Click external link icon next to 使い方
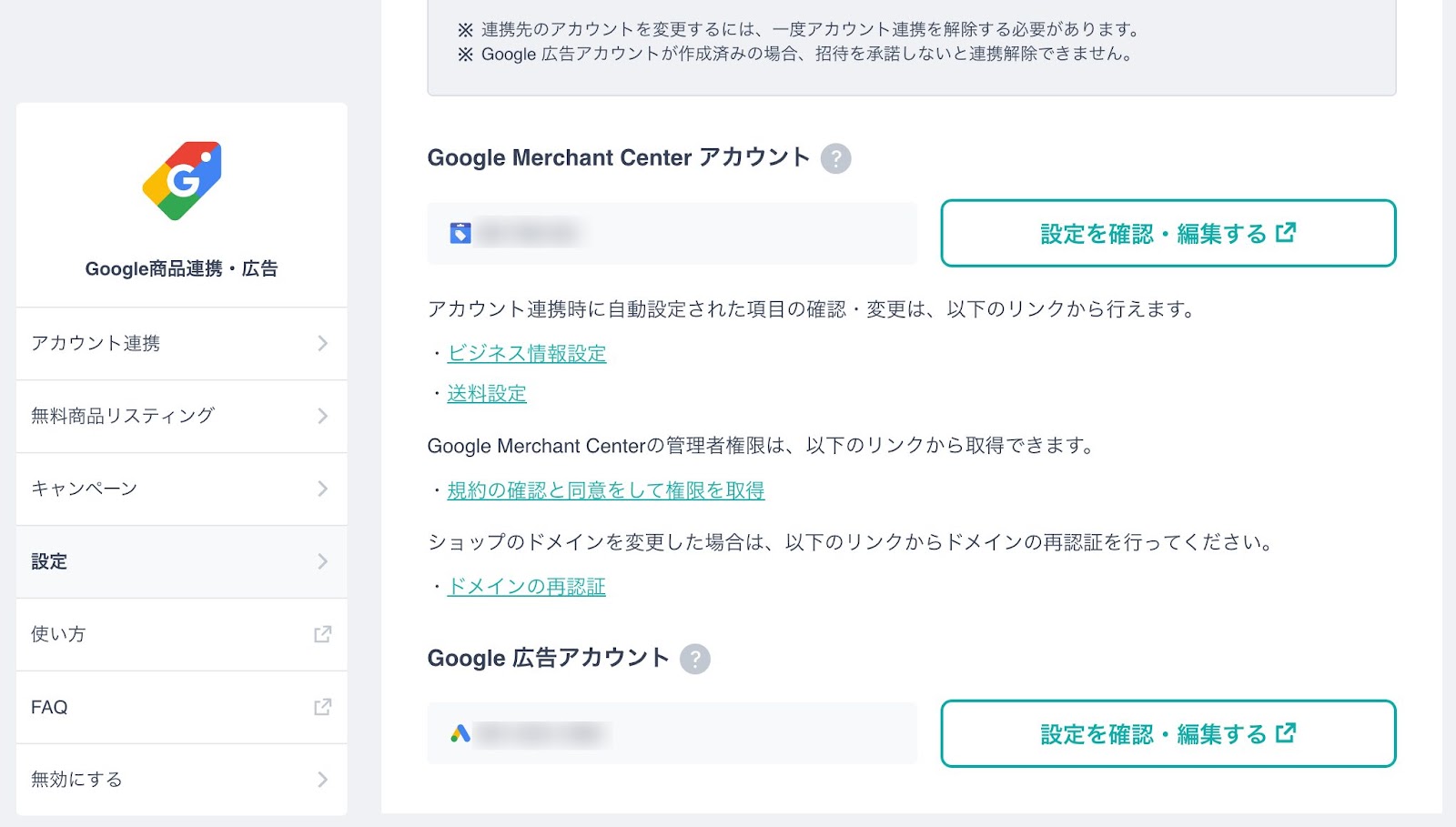 pos(322,634)
